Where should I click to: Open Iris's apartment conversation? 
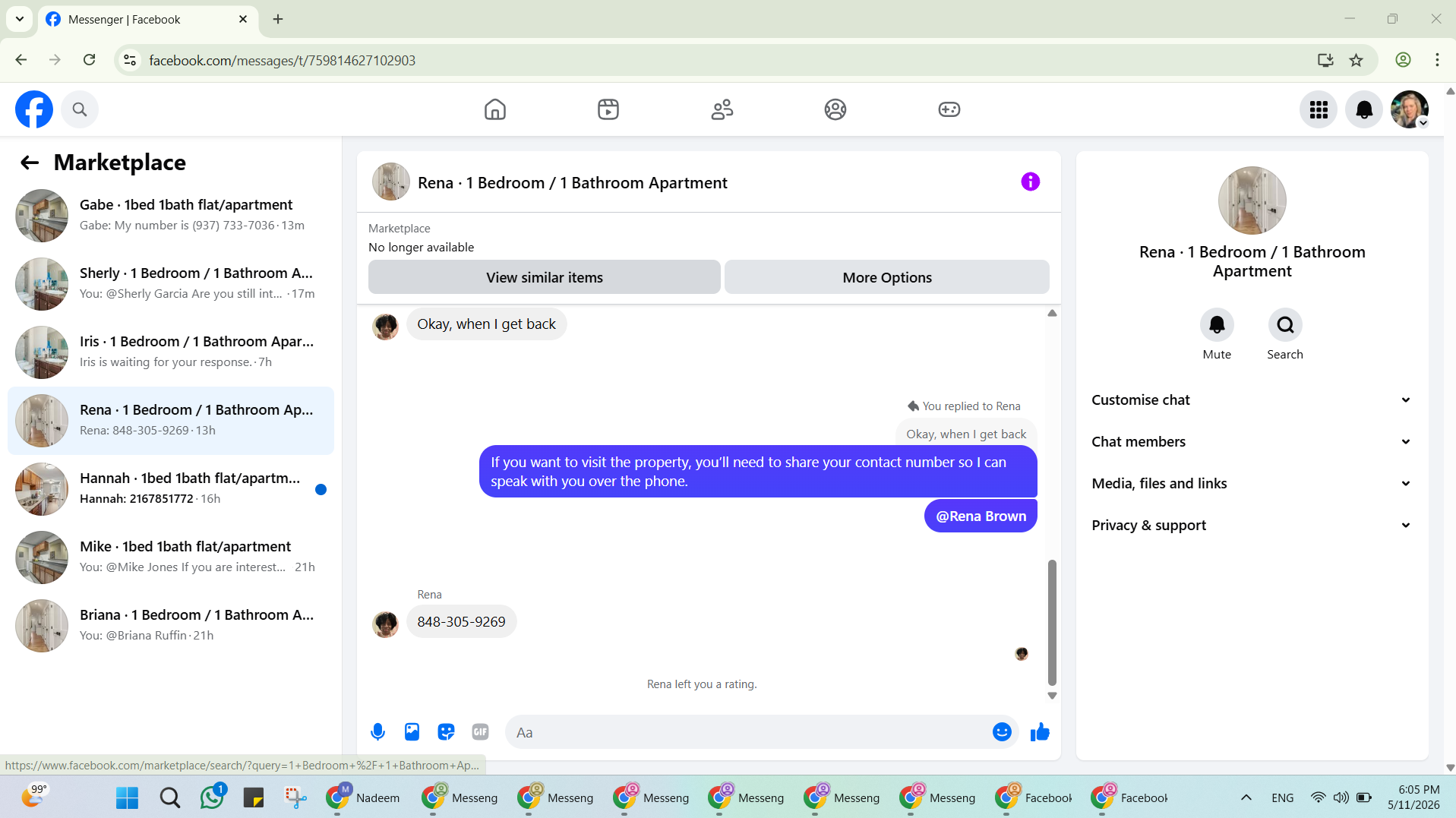coord(171,352)
